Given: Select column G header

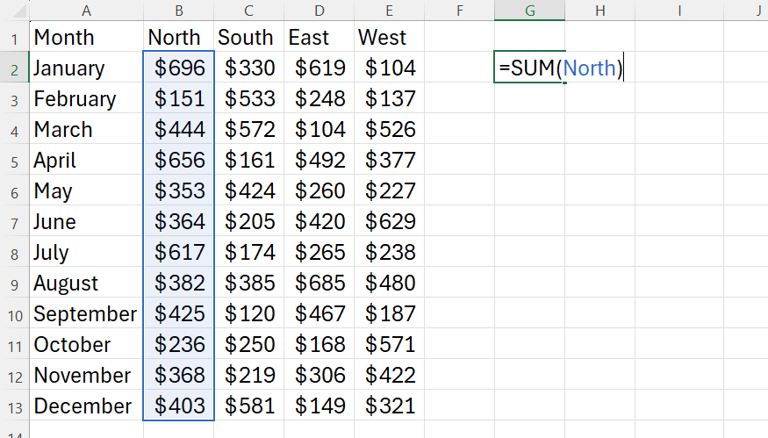Looking at the screenshot, I should coord(529,10).
